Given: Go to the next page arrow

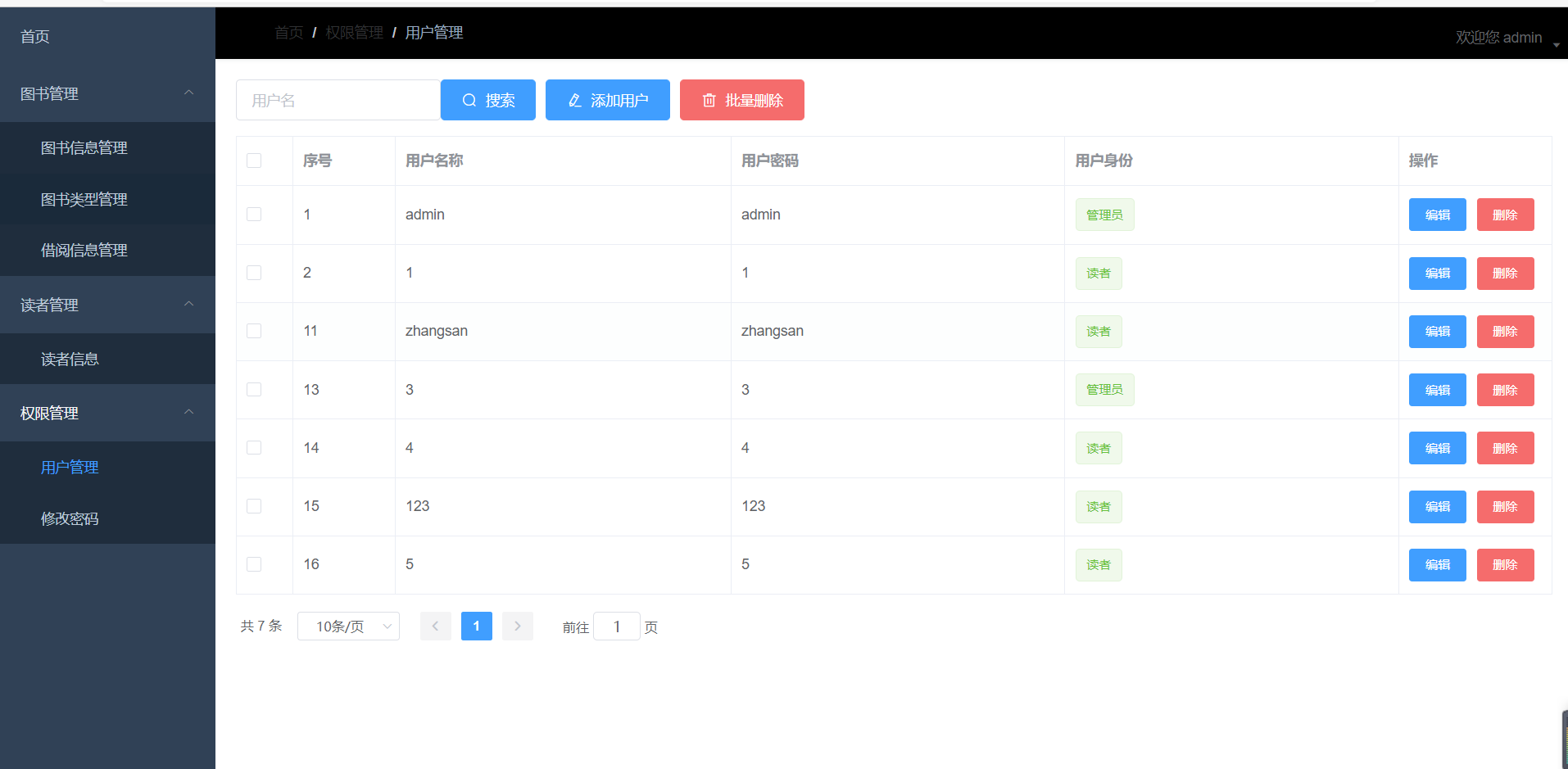Looking at the screenshot, I should point(518,627).
